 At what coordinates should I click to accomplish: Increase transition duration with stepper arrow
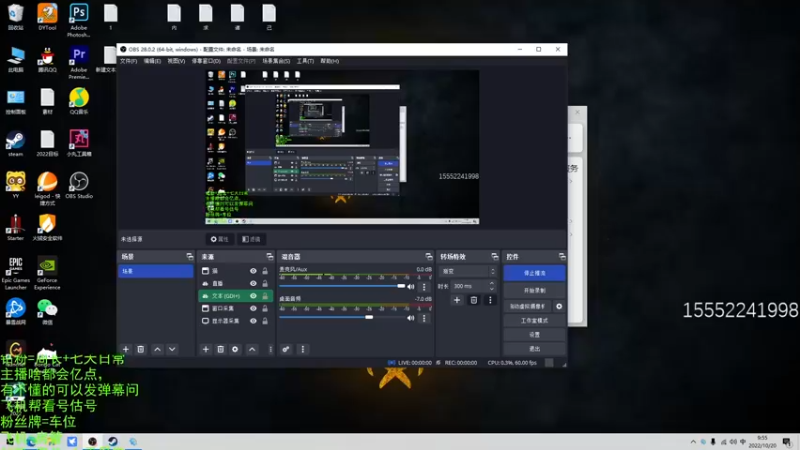pyautogui.click(x=492, y=284)
